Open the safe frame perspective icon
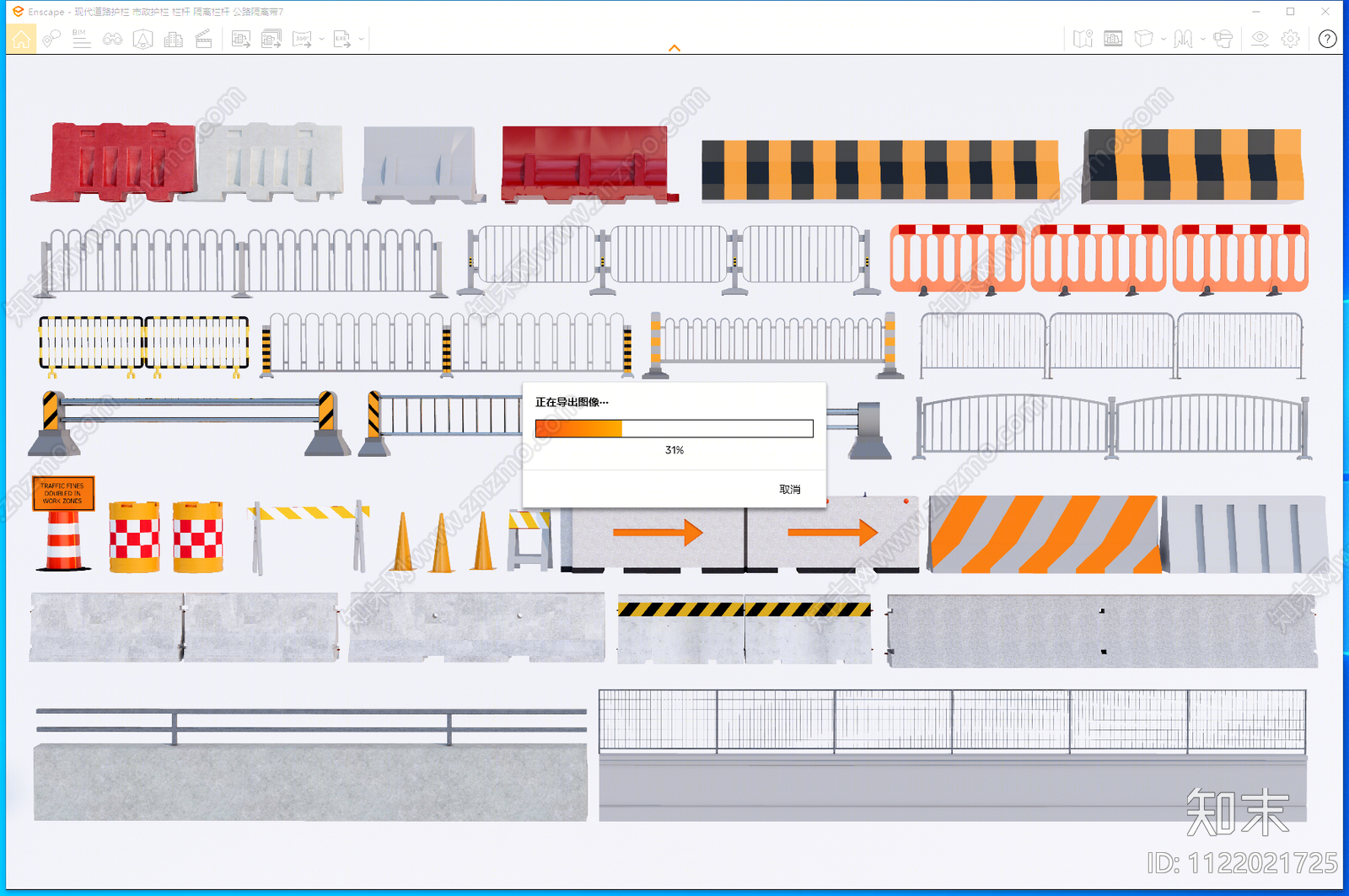1349x896 pixels. pyautogui.click(x=143, y=39)
